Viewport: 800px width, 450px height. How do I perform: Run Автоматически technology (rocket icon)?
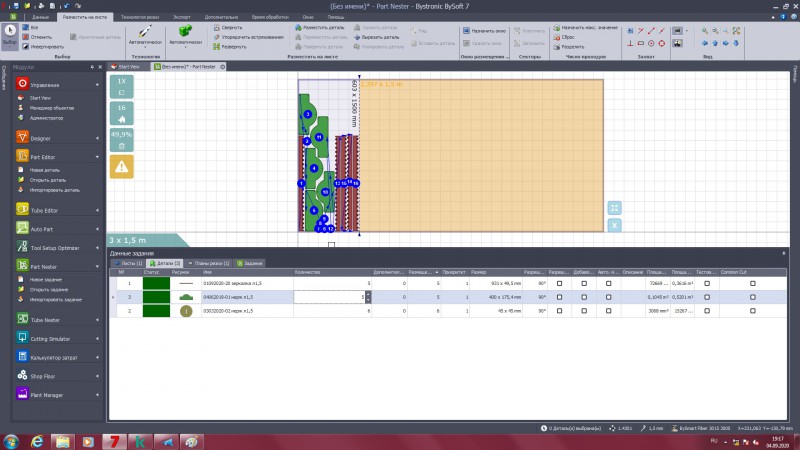point(145,35)
